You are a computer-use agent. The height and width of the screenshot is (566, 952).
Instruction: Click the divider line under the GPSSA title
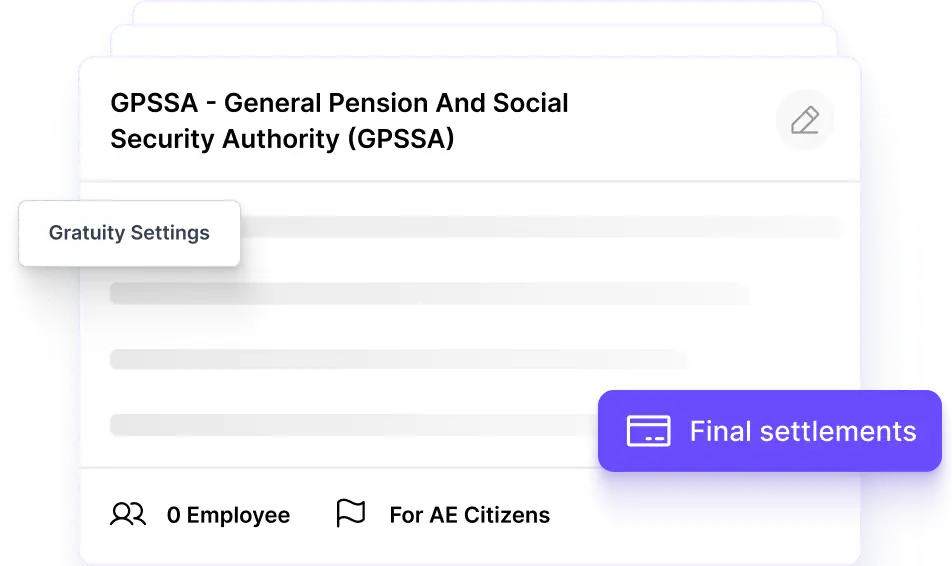click(470, 180)
